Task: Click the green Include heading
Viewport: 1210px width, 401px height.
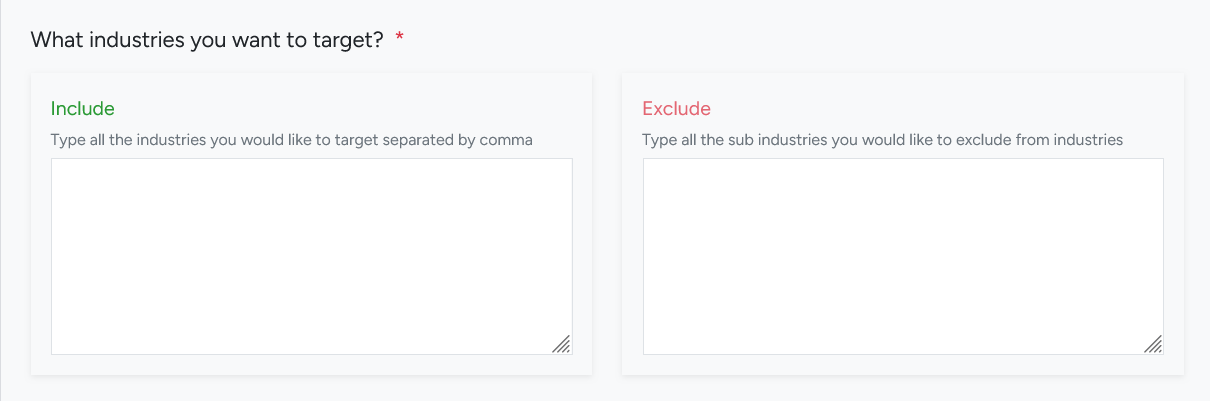Action: [83, 108]
